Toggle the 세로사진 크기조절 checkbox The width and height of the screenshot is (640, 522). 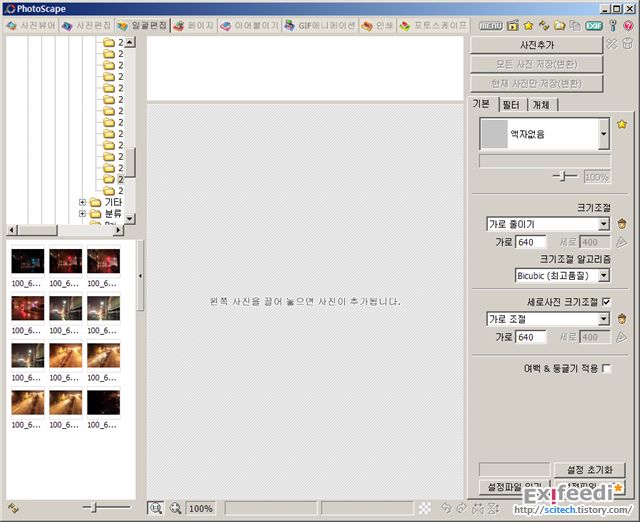pyautogui.click(x=607, y=302)
